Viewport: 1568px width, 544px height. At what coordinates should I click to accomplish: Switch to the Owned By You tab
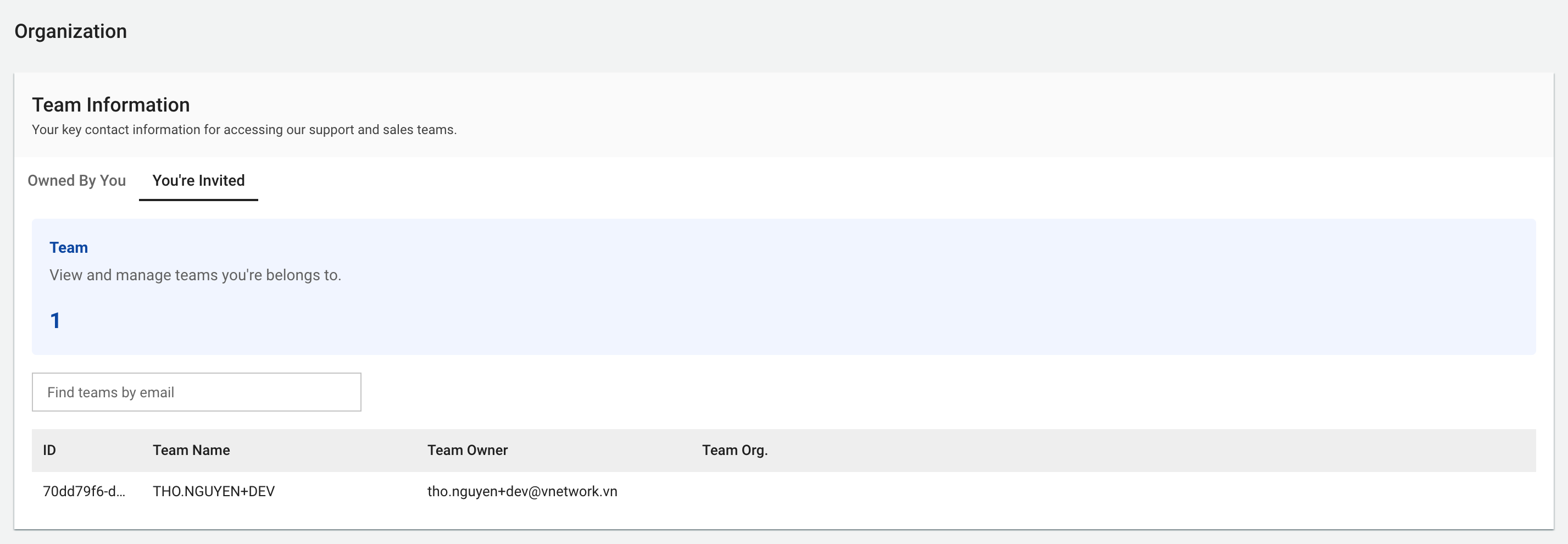77,180
